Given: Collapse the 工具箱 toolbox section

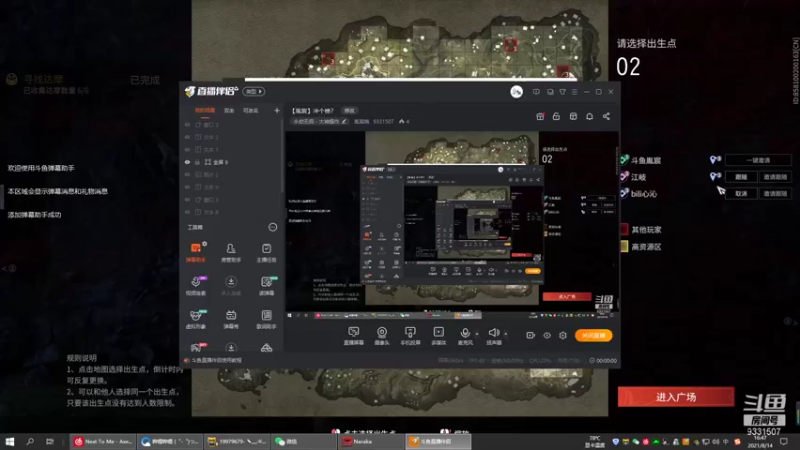Looking at the screenshot, I should pyautogui.click(x=272, y=227).
